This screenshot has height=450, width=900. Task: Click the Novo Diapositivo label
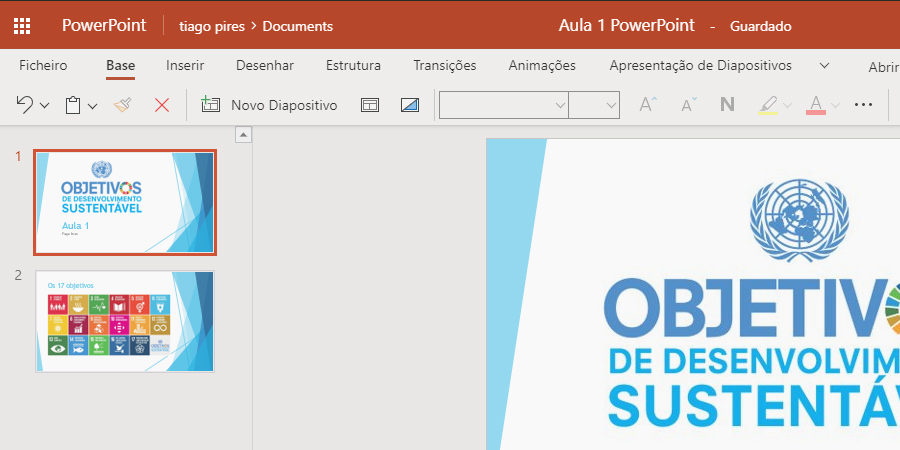(284, 106)
